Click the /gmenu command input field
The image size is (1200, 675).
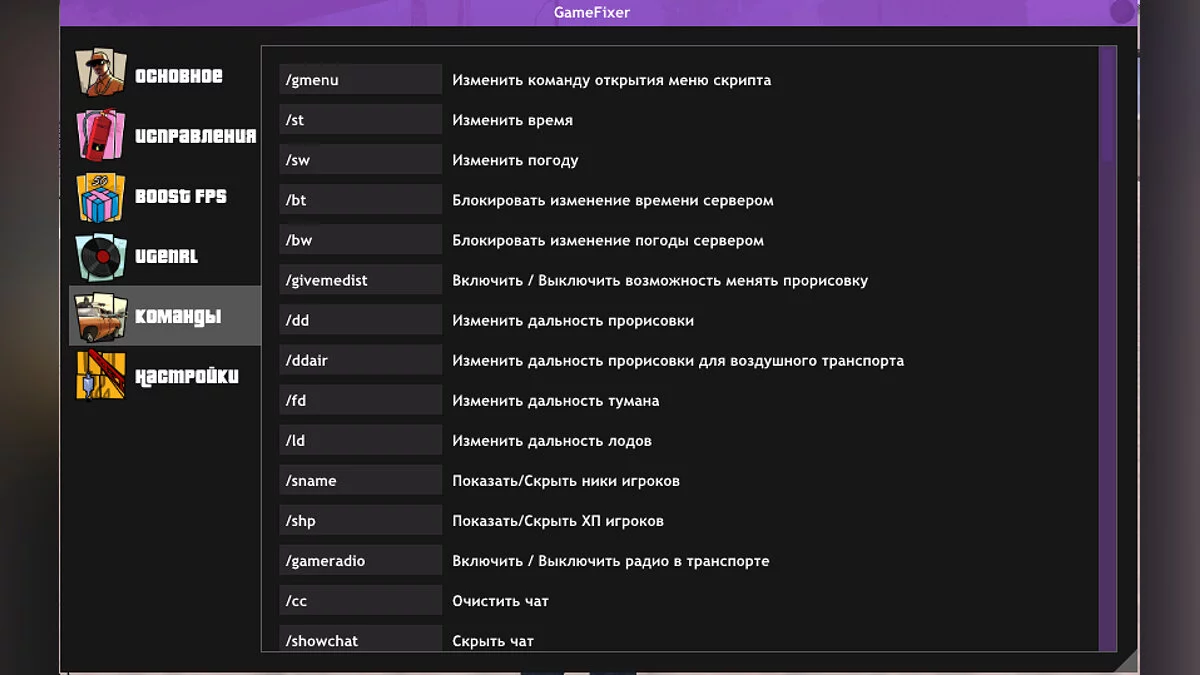point(360,80)
